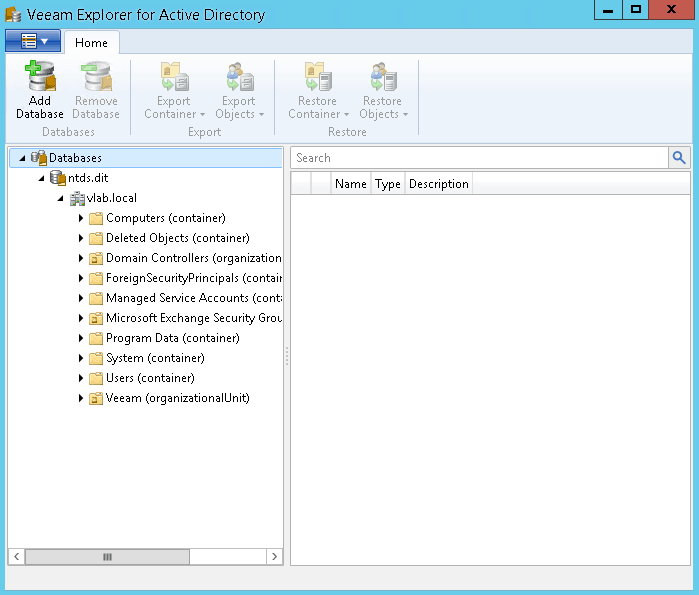
Task: Expand Microsoft Exchange Security Groups node
Action: (81, 318)
